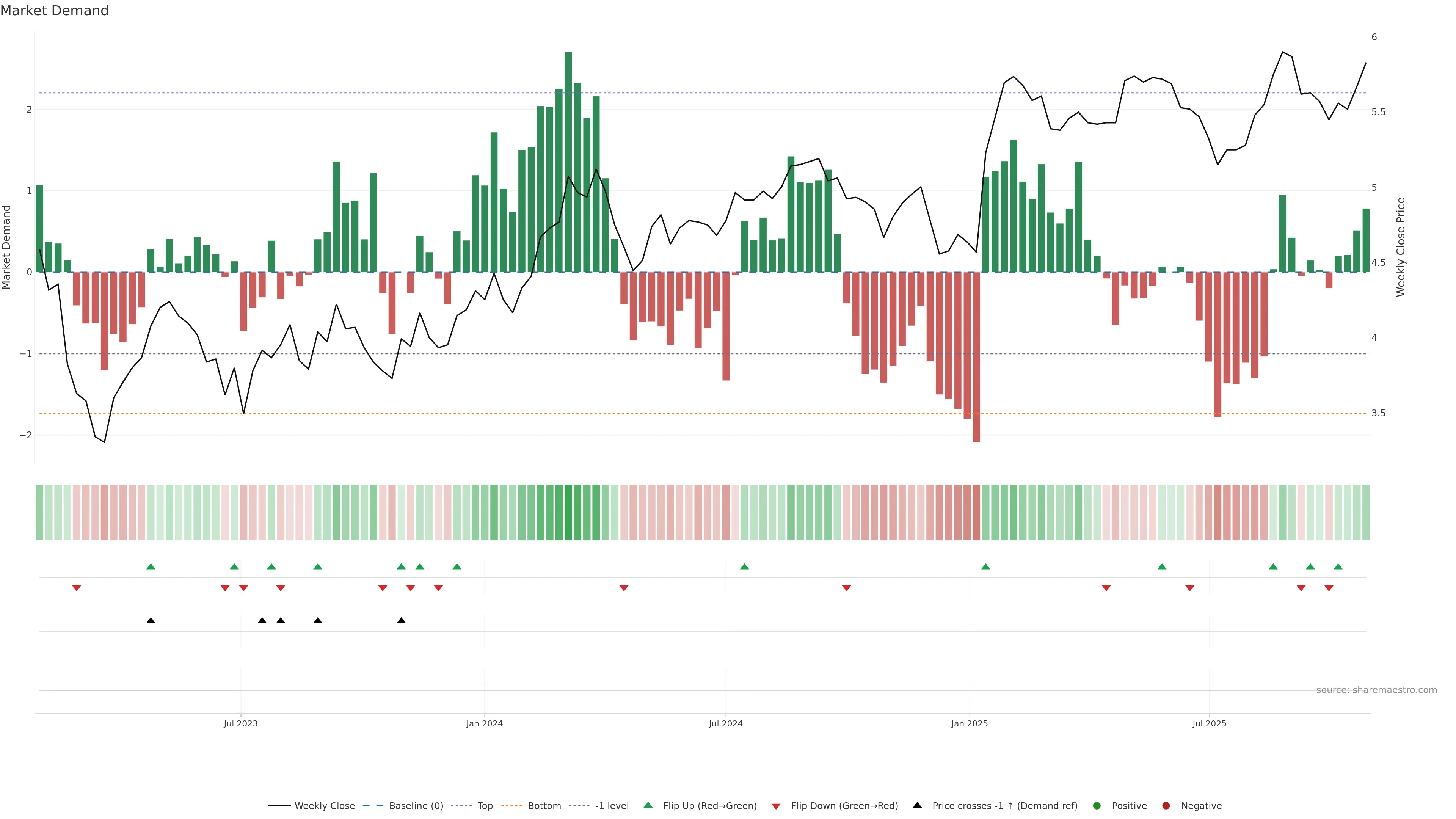Click the Flip Up marker after Jul 2024

pos(744,566)
